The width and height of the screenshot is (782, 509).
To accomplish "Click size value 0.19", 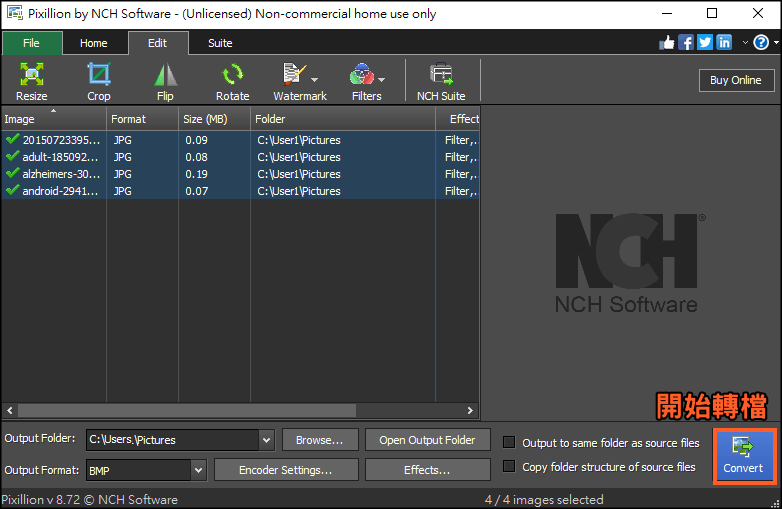I will (x=196, y=174).
